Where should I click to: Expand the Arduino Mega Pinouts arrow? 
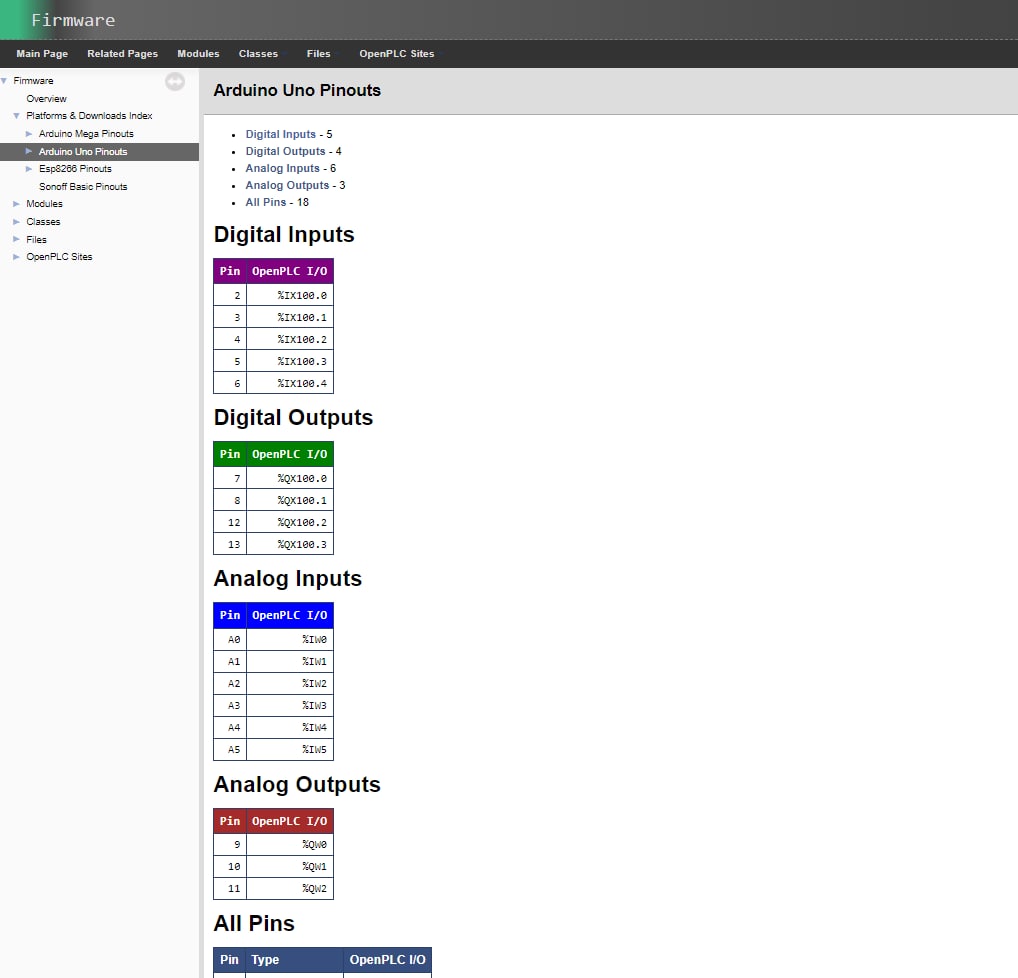pos(29,134)
